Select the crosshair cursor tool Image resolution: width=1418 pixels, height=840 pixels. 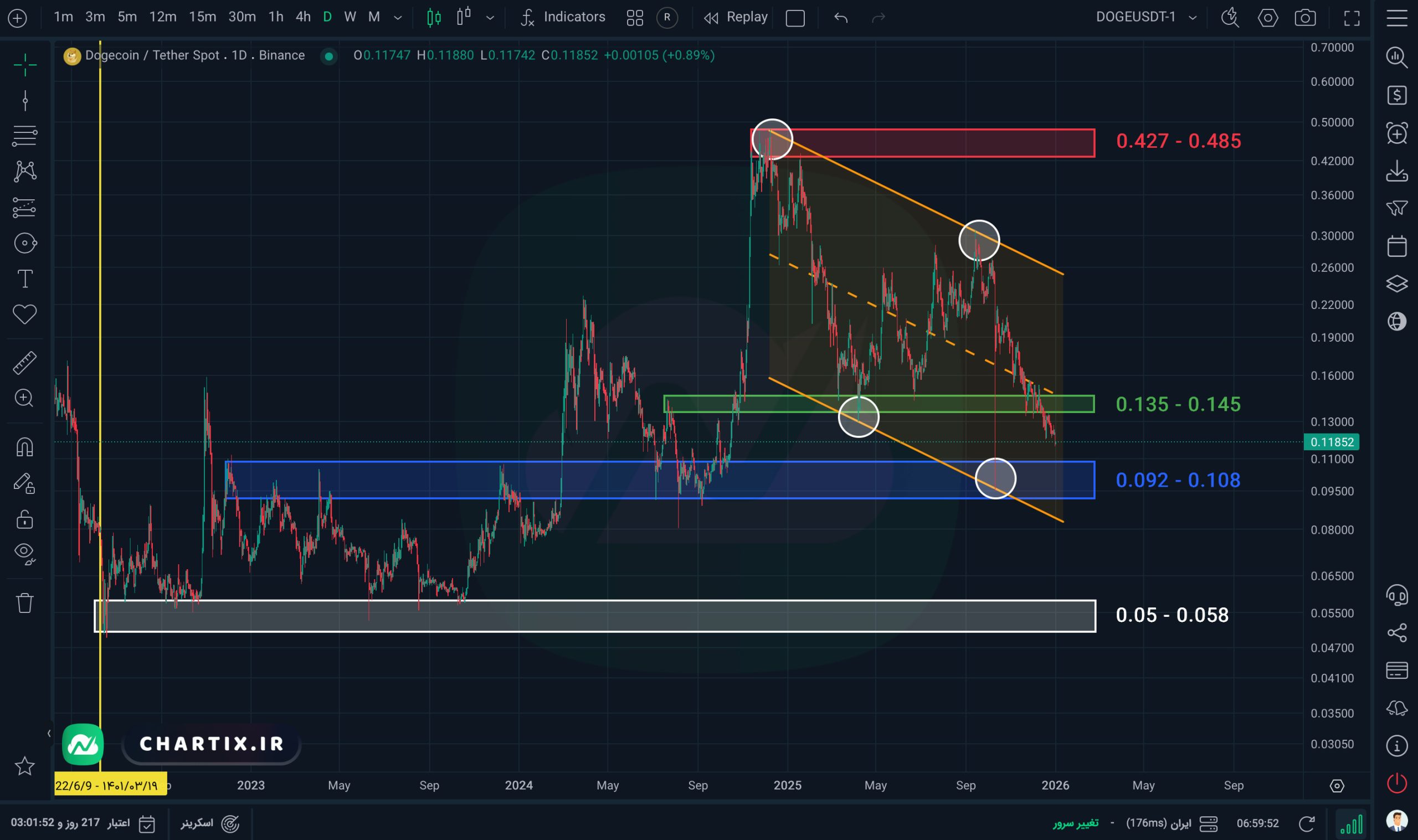tap(25, 65)
